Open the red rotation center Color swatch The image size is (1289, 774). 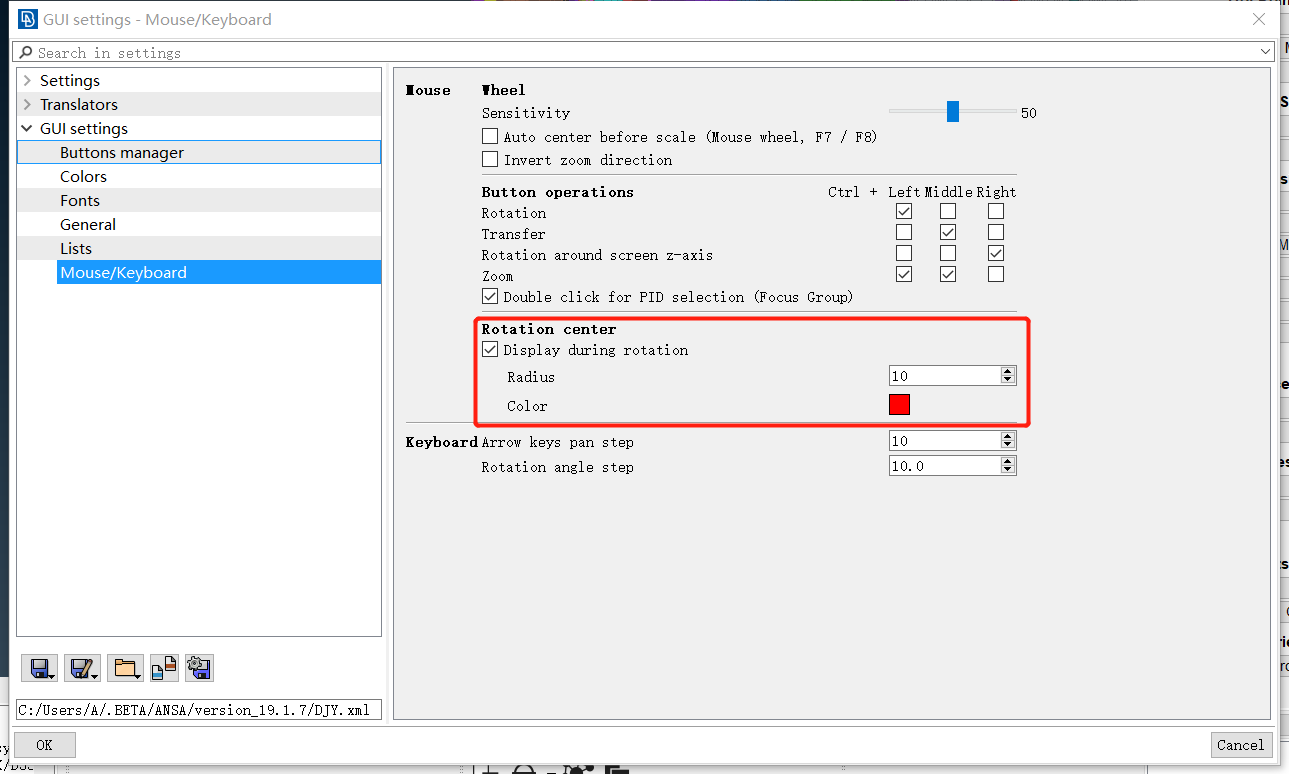tap(899, 404)
